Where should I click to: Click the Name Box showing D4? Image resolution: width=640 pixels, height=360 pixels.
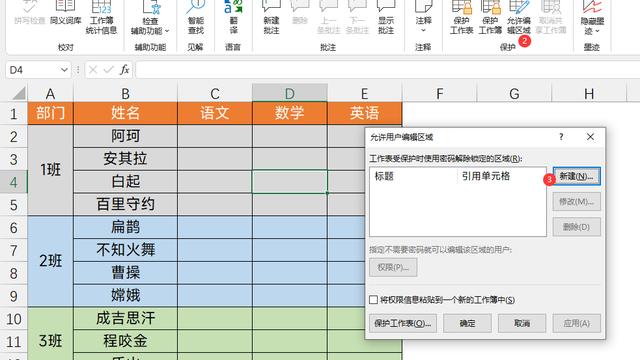coord(32,70)
